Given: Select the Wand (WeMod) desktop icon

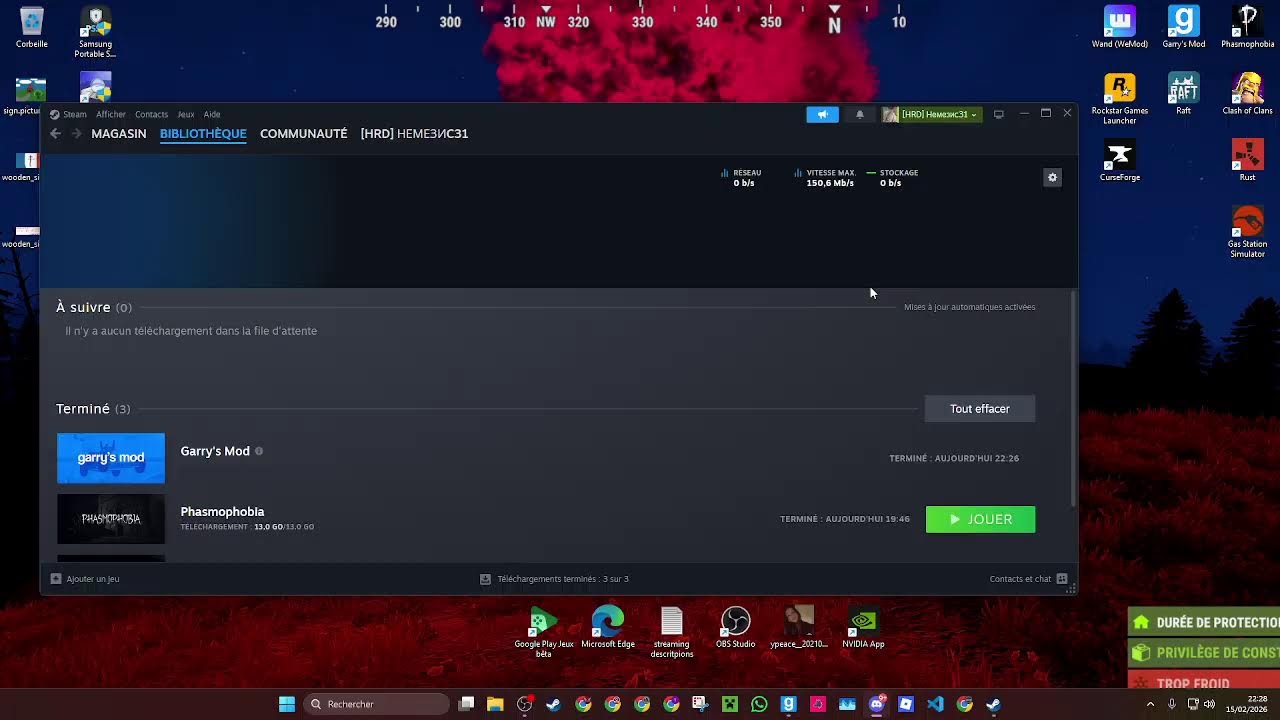Looking at the screenshot, I should click(x=1119, y=28).
